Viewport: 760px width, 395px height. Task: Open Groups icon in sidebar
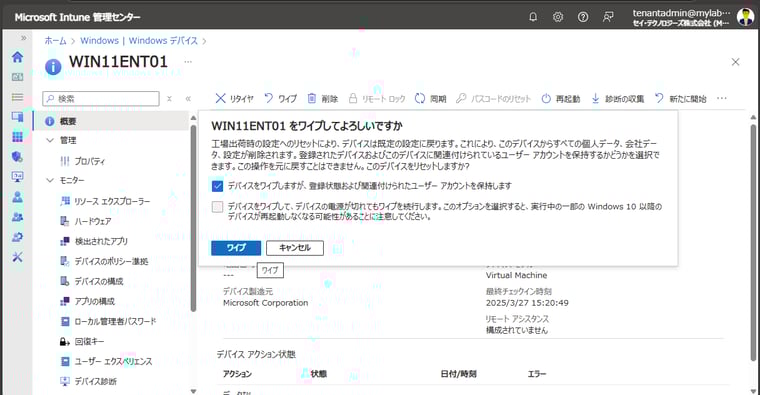click(17, 217)
